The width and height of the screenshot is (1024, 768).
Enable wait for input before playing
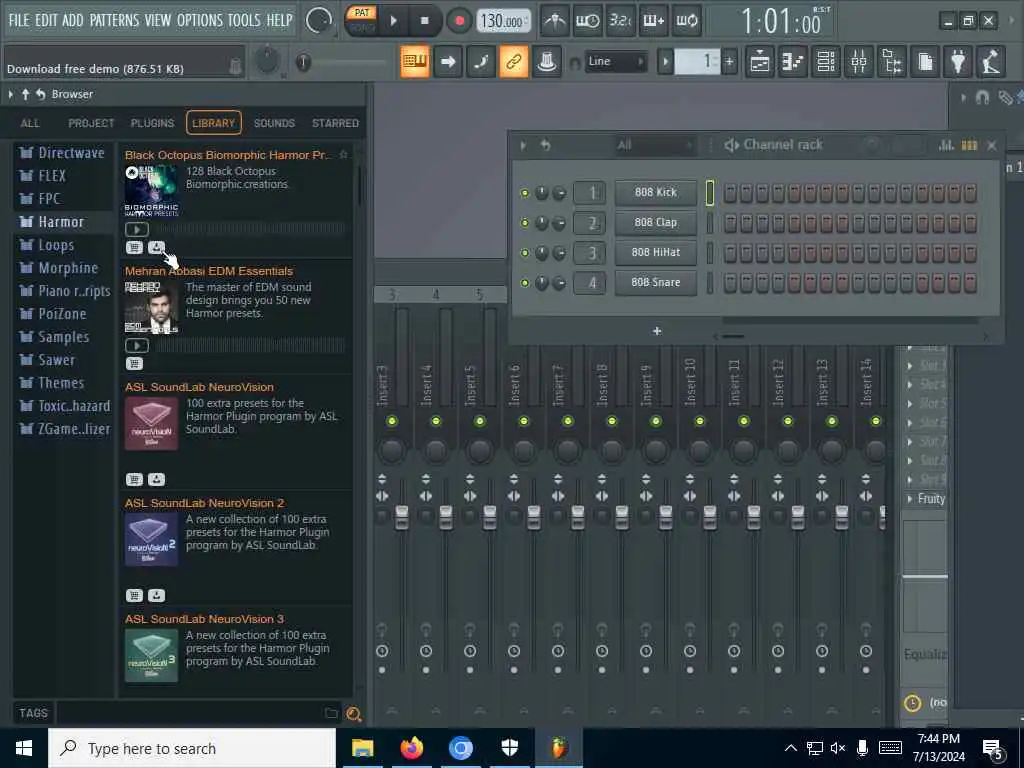tap(588, 21)
